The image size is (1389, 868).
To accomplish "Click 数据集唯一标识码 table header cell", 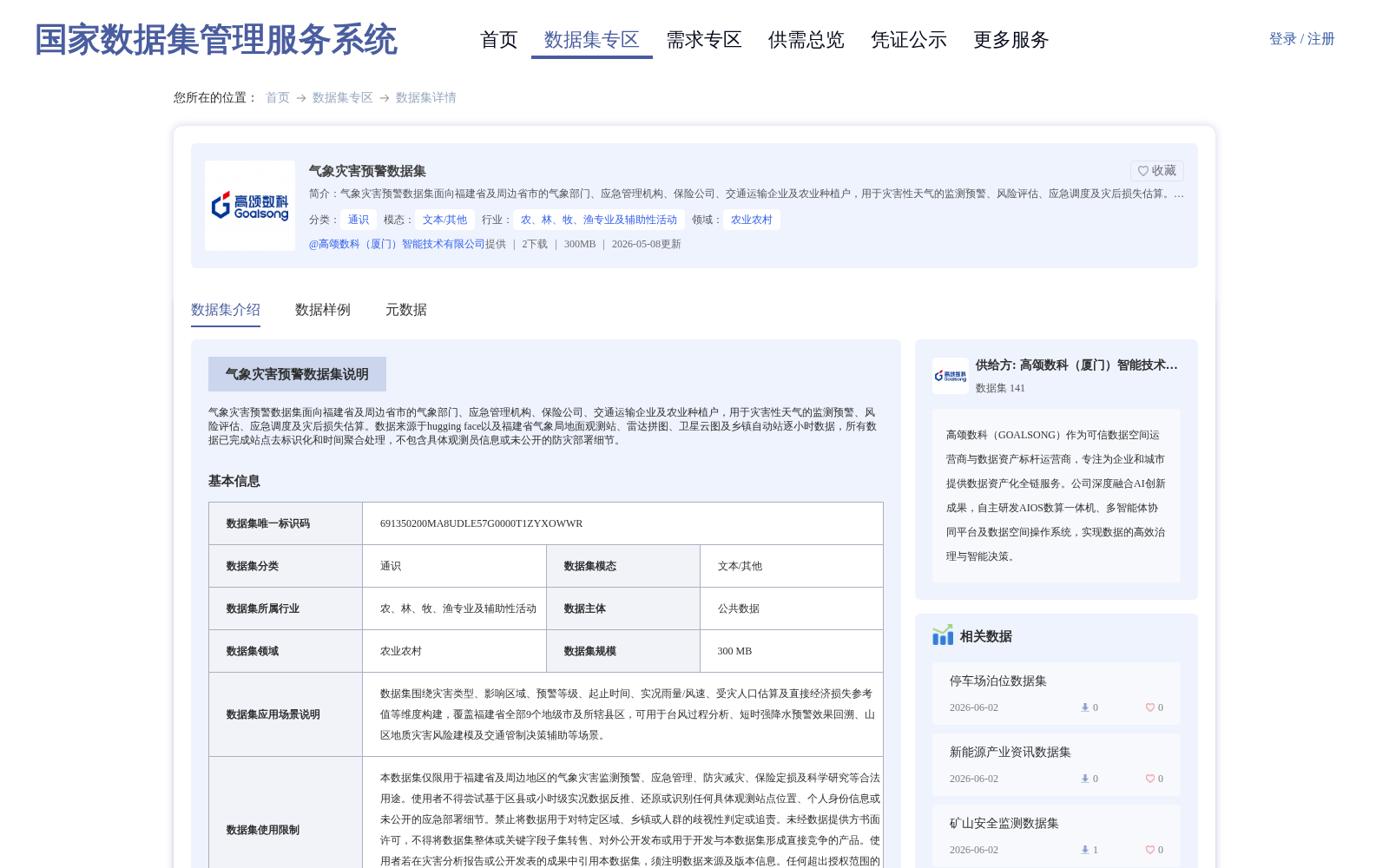I will pos(286,523).
